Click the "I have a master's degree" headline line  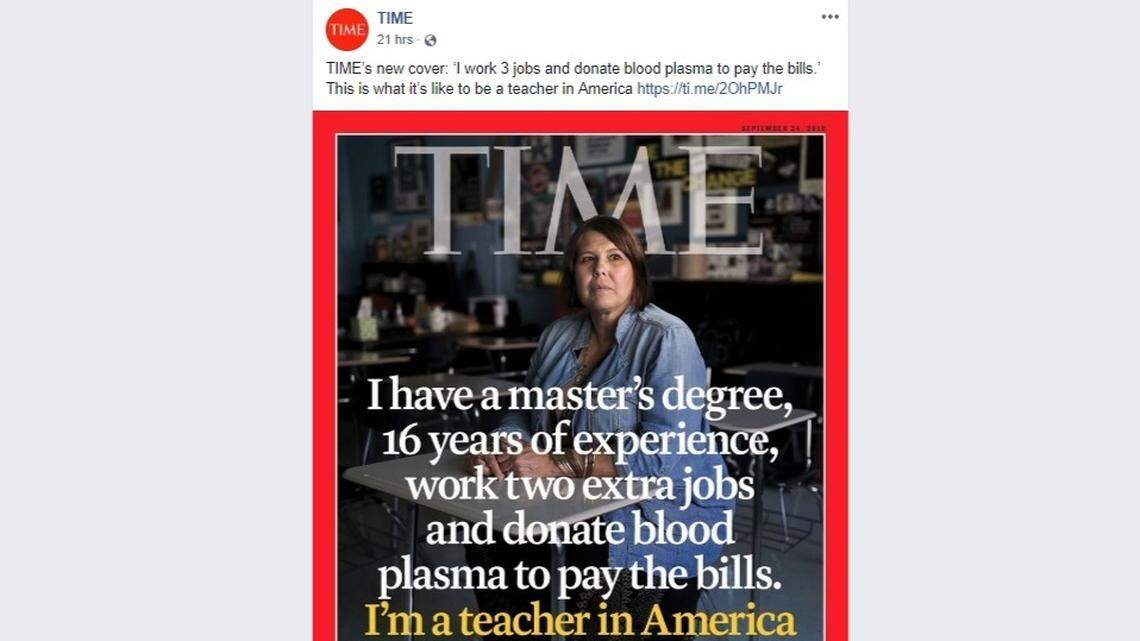[579, 396]
